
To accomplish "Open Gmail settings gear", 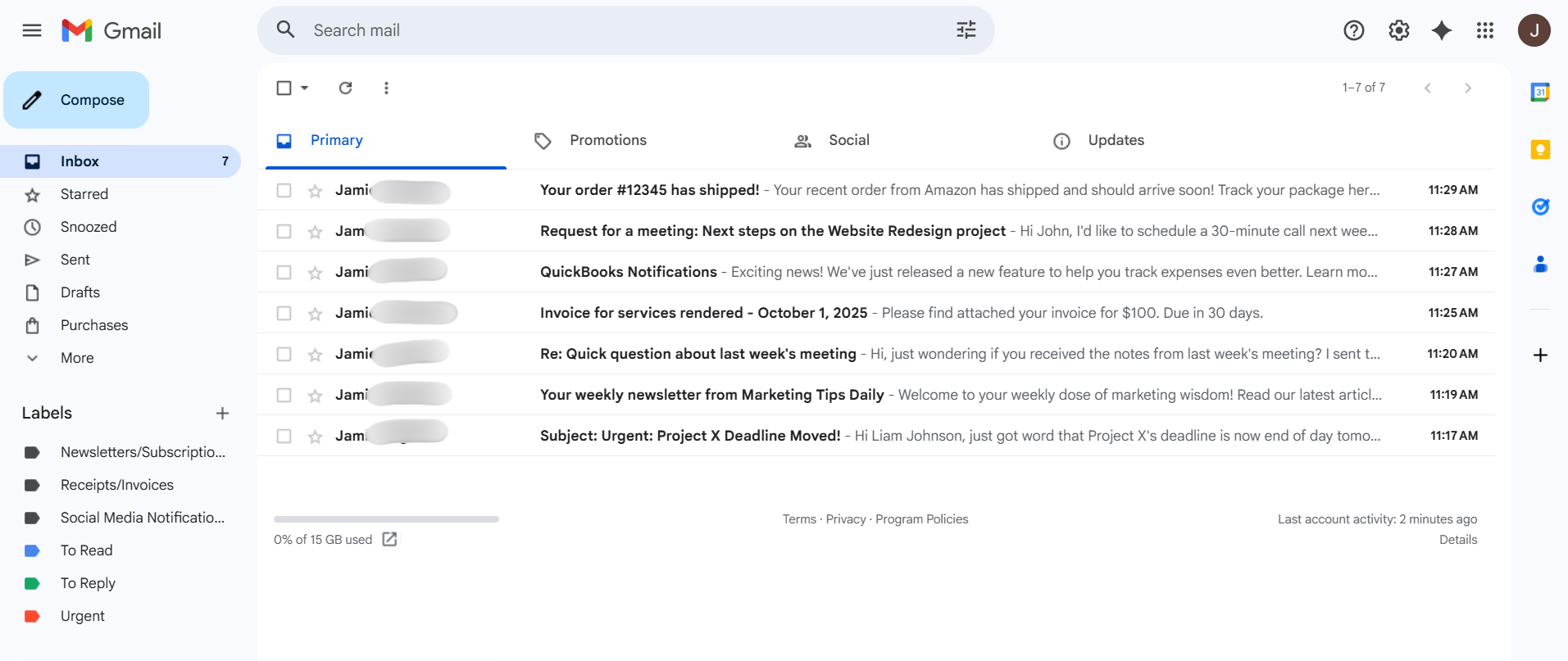I will 1398,30.
